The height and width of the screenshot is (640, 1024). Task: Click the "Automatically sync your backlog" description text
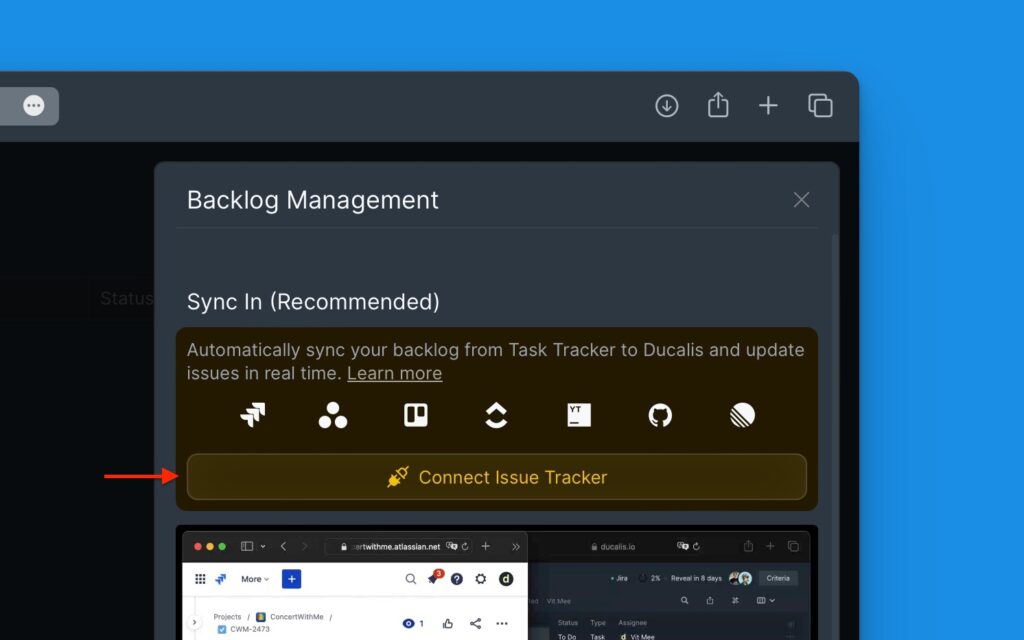[496, 362]
